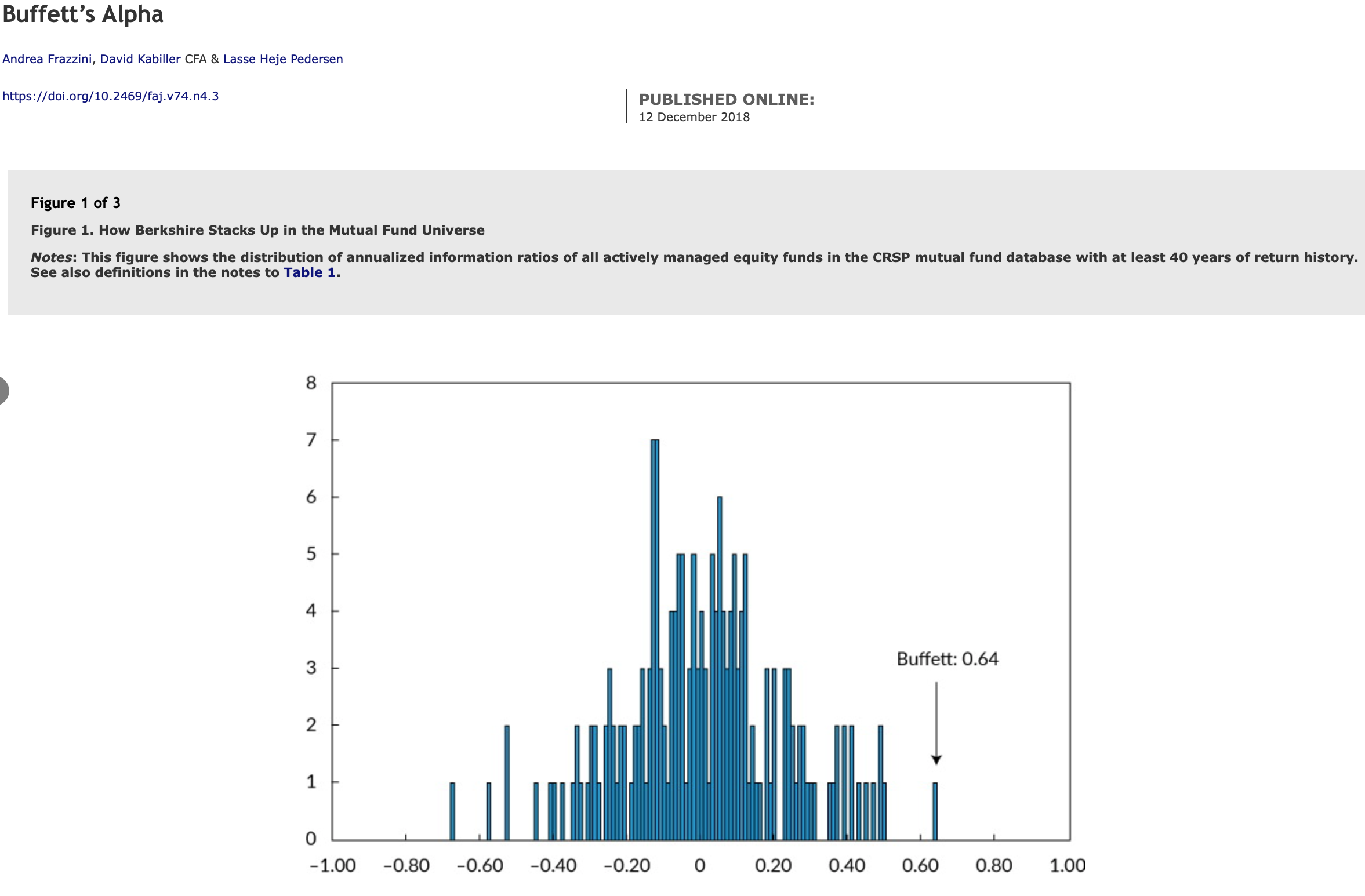Click the Figure 1 caption title
Viewport: 1365px width, 896px height.
[x=257, y=230]
